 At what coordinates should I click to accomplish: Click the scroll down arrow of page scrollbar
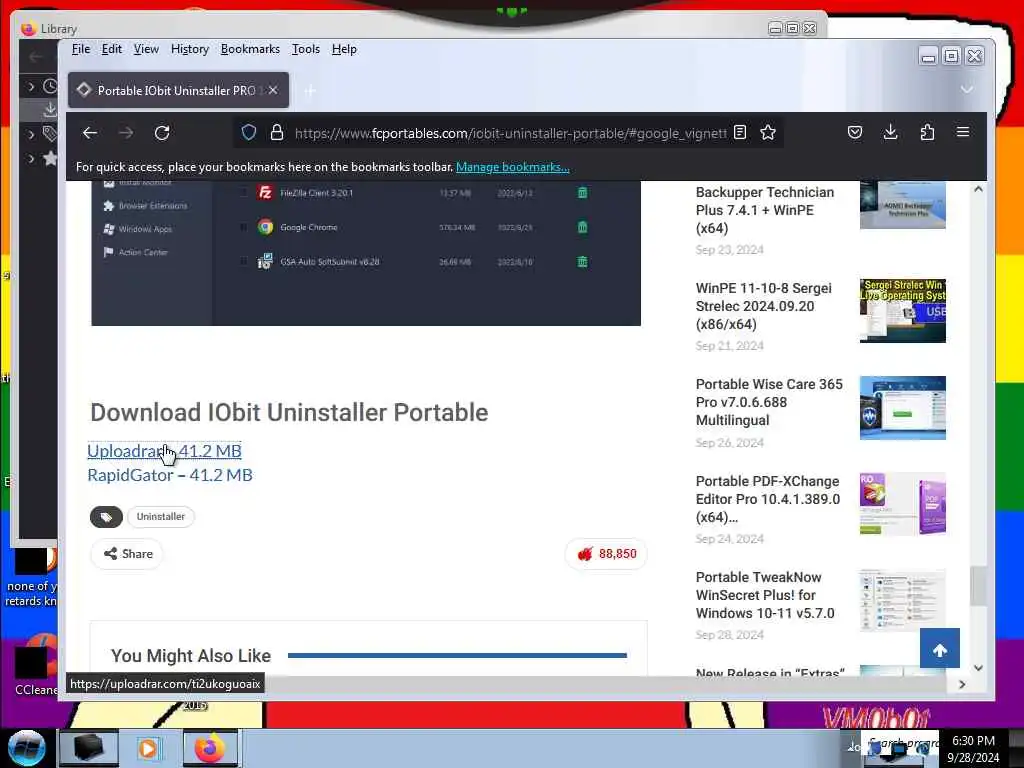(978, 667)
